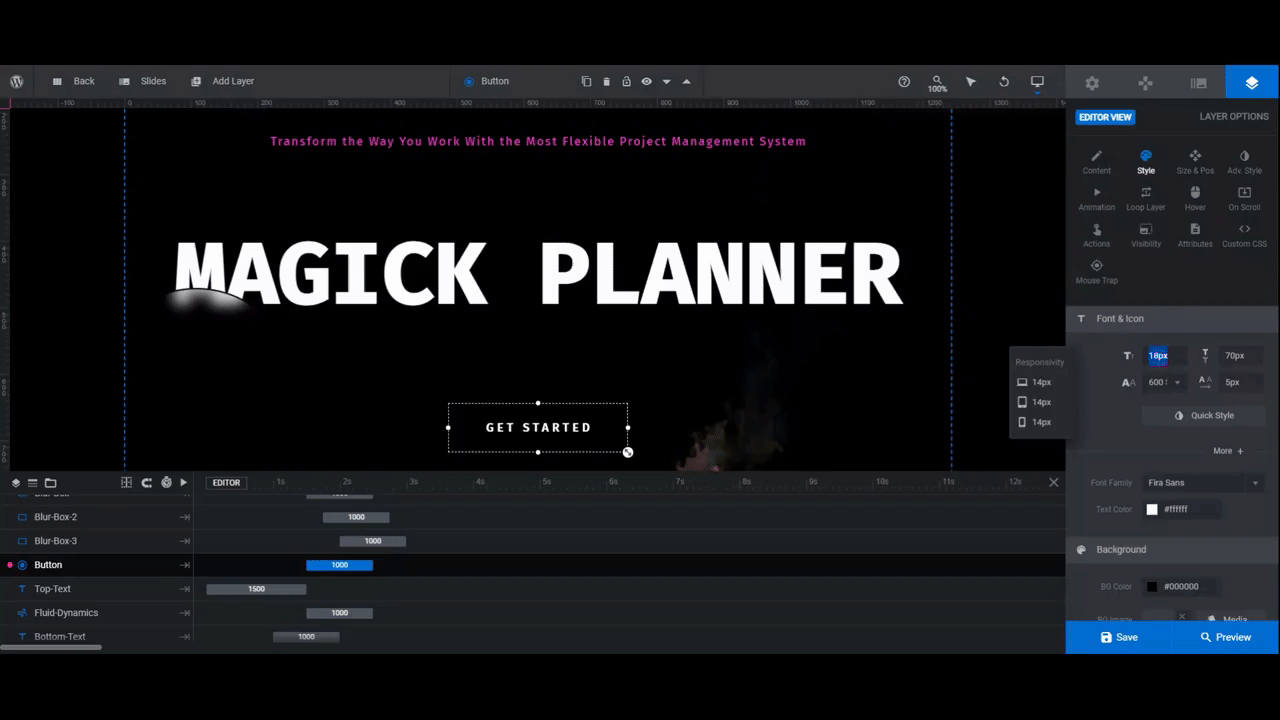Select the Style settings panel
The height and width of the screenshot is (720, 1280).
click(x=1146, y=162)
